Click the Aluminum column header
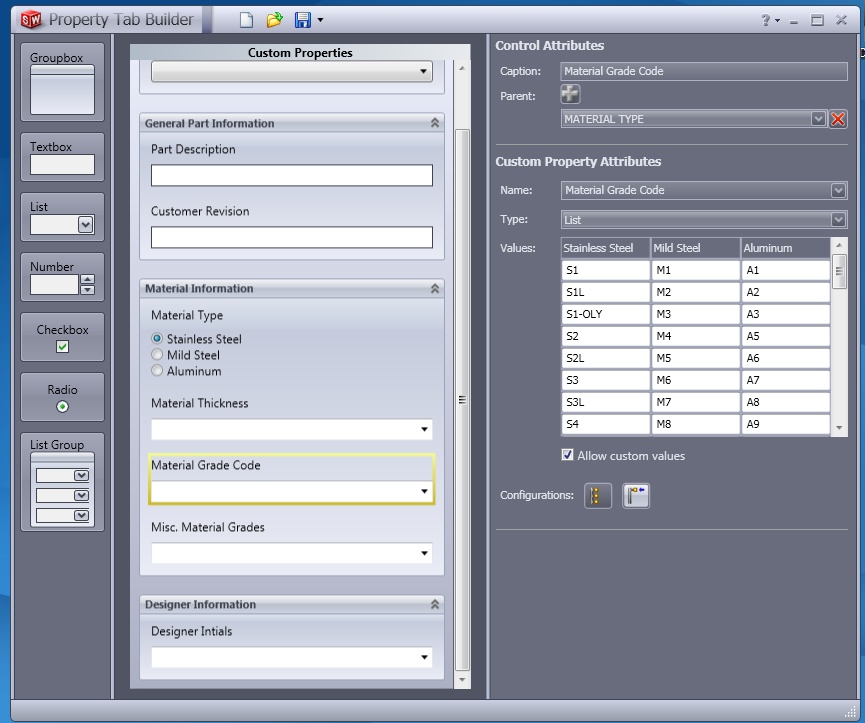This screenshot has height=723, width=865. pos(785,248)
